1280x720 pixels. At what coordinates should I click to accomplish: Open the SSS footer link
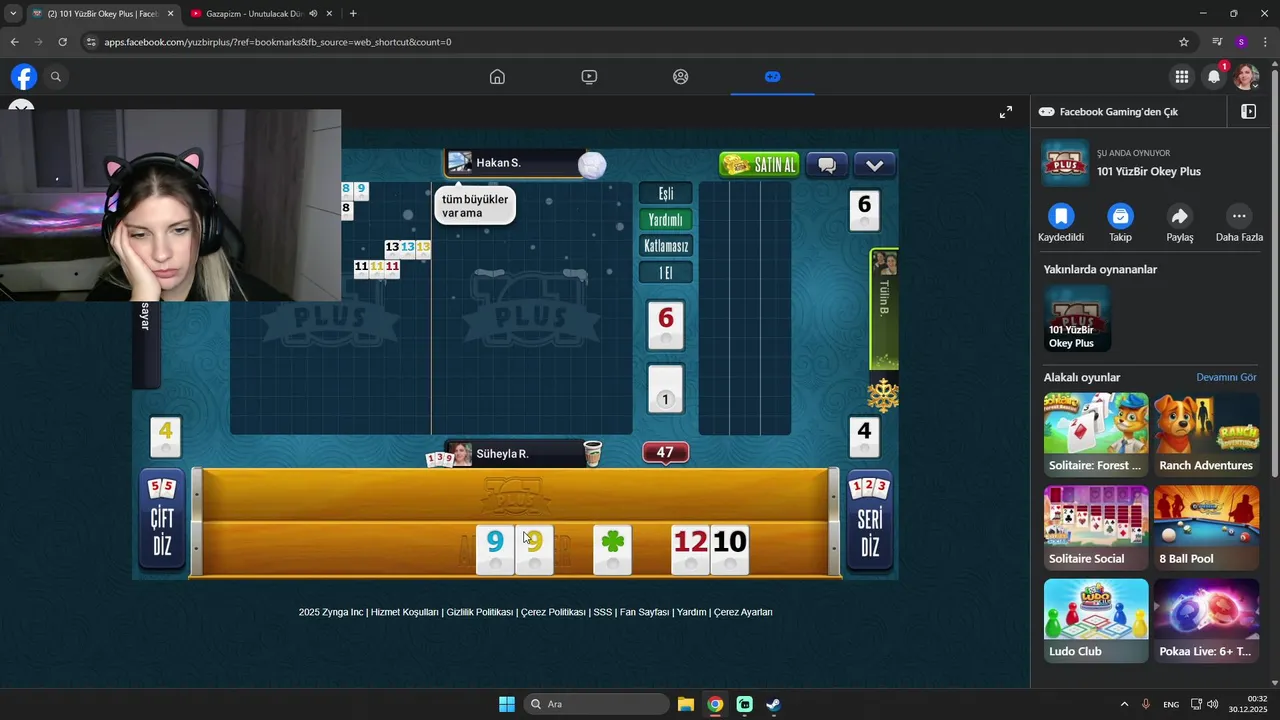coord(603,612)
